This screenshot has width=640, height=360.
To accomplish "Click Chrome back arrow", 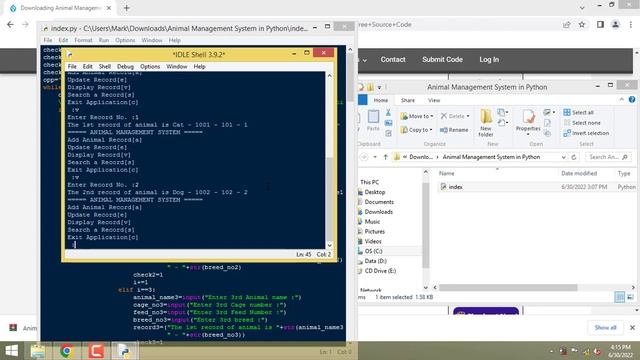I will [x=10, y=25].
